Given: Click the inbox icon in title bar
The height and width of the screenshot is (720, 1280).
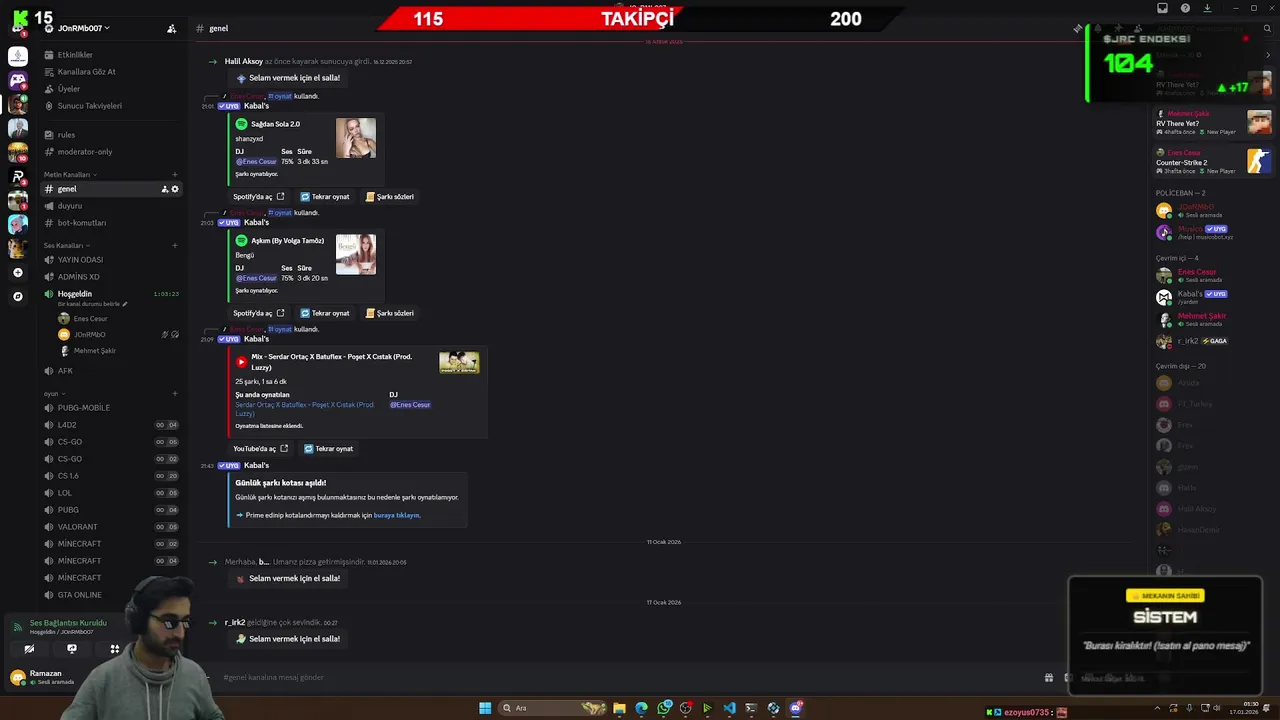Looking at the screenshot, I should pos(1162,8).
